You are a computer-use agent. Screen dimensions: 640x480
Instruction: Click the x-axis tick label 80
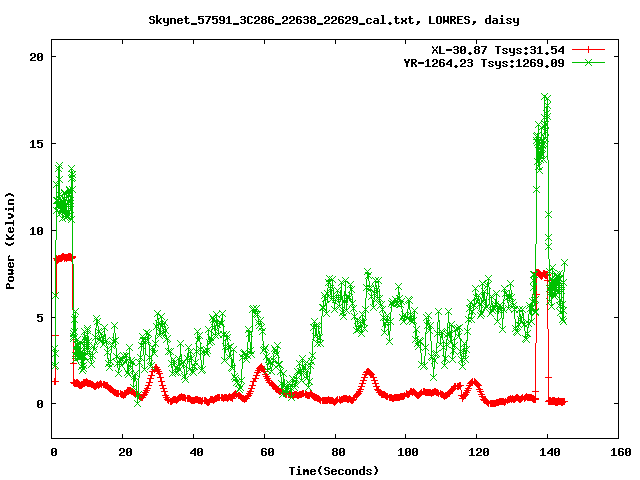pos(338,452)
